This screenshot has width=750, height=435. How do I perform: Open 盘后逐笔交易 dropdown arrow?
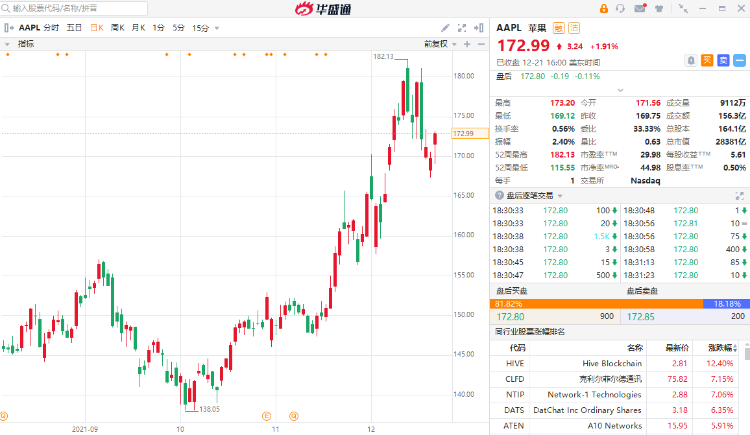tap(560, 196)
